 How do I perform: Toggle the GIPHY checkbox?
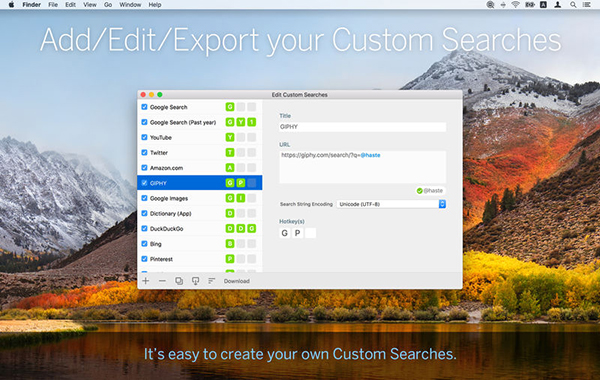(144, 183)
